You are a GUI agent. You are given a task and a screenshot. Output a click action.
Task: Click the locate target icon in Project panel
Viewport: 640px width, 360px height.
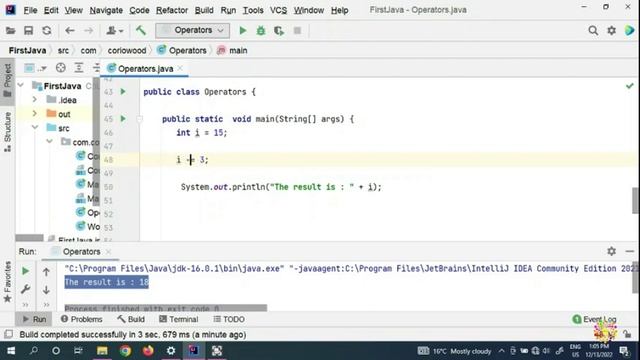(61, 68)
